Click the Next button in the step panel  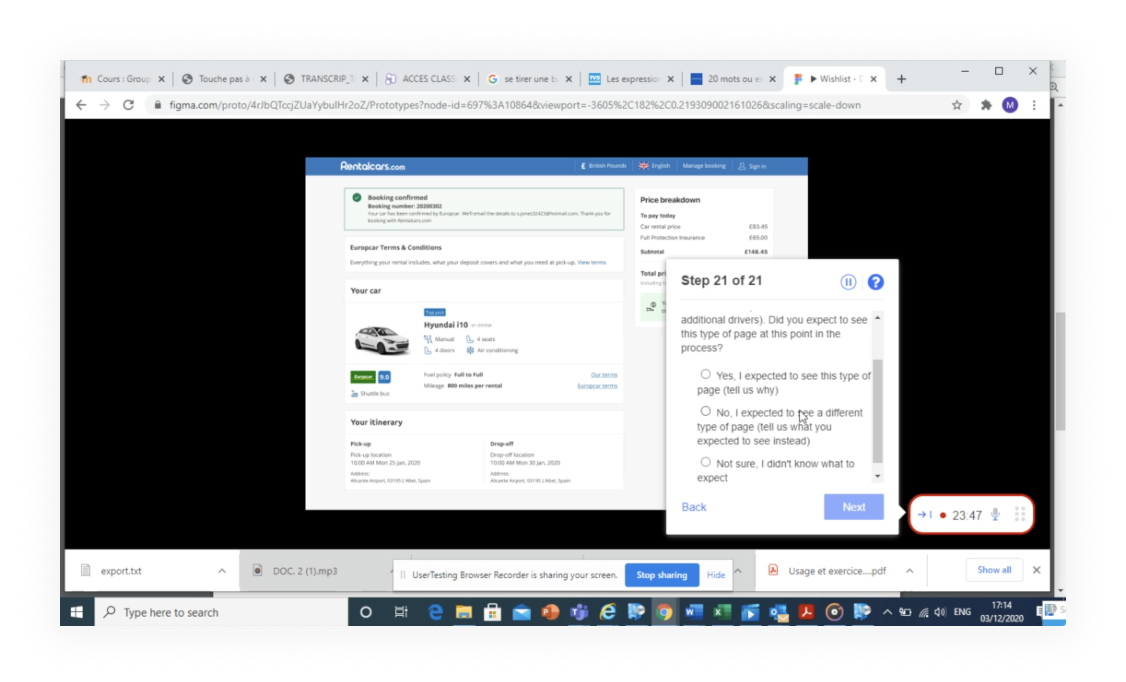coord(853,507)
